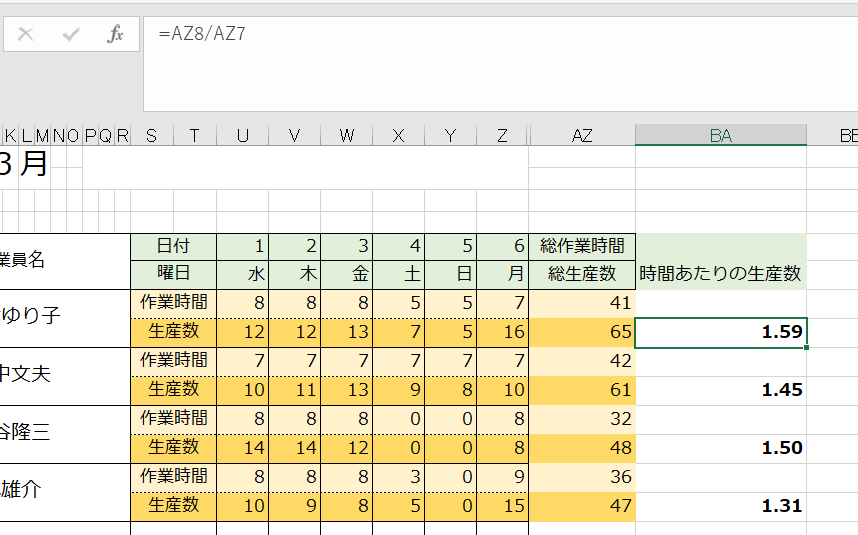The width and height of the screenshot is (858, 535).
Task: Click the 総生産数 header cell
Action: (582, 273)
